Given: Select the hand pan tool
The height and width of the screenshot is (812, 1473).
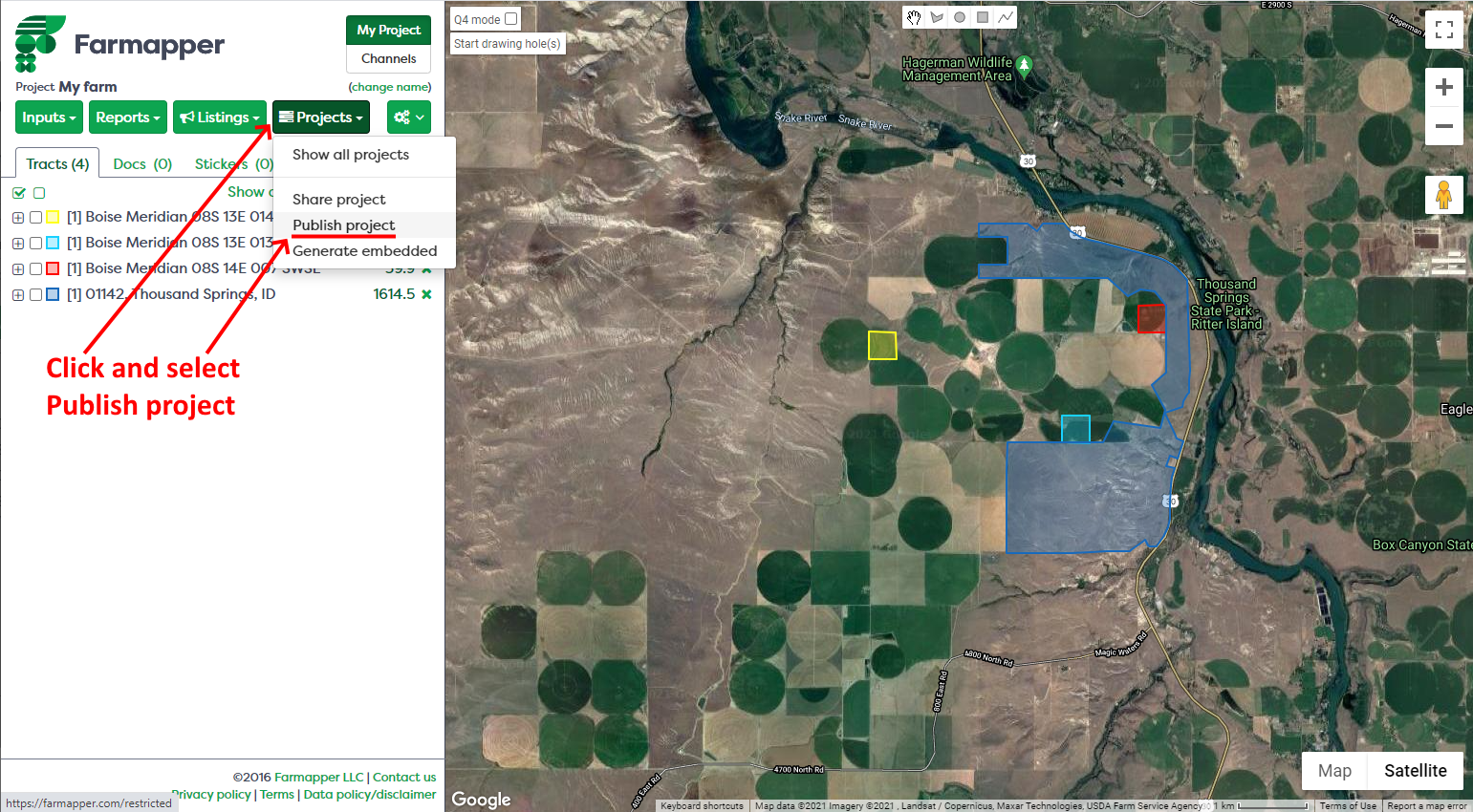Looking at the screenshot, I should pyautogui.click(x=914, y=17).
